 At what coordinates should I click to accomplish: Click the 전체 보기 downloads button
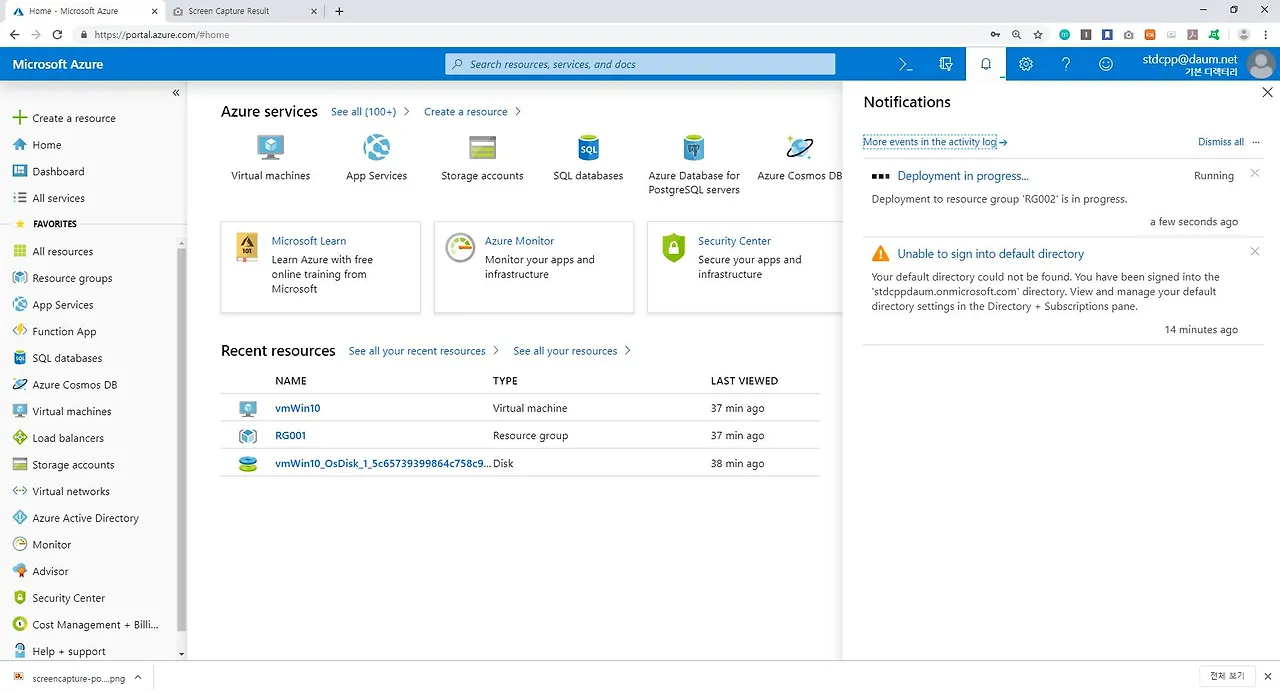1227,677
